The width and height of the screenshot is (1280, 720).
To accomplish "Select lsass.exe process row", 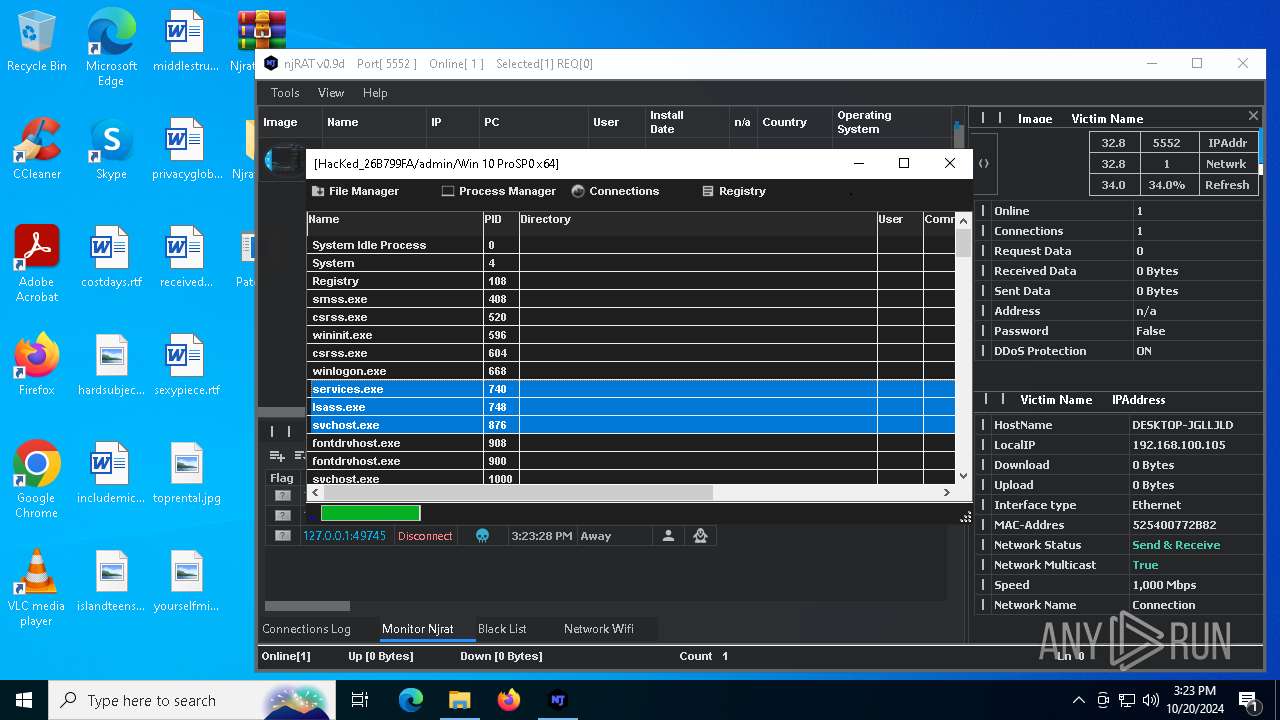I will click(632, 407).
